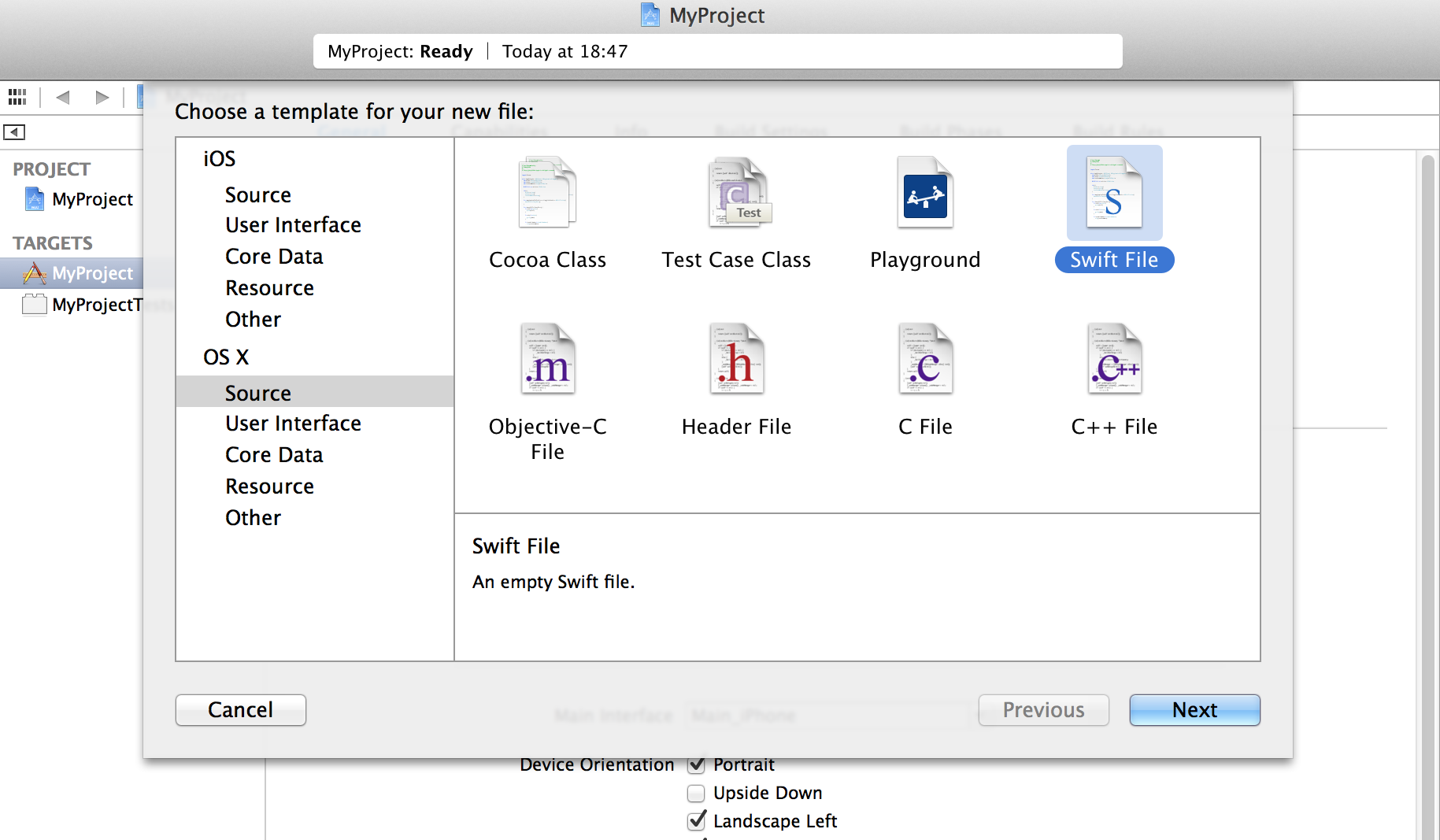
Task: Click the editor vertical scrollbar
Action: coord(1427,498)
